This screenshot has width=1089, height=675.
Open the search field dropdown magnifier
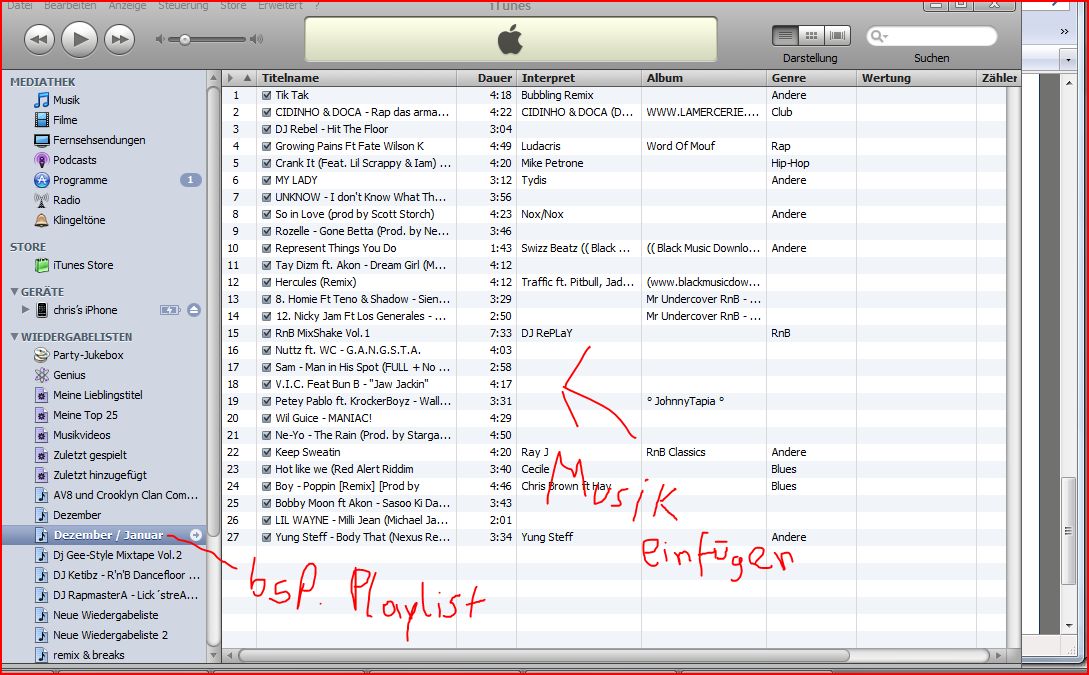pyautogui.click(x=880, y=37)
